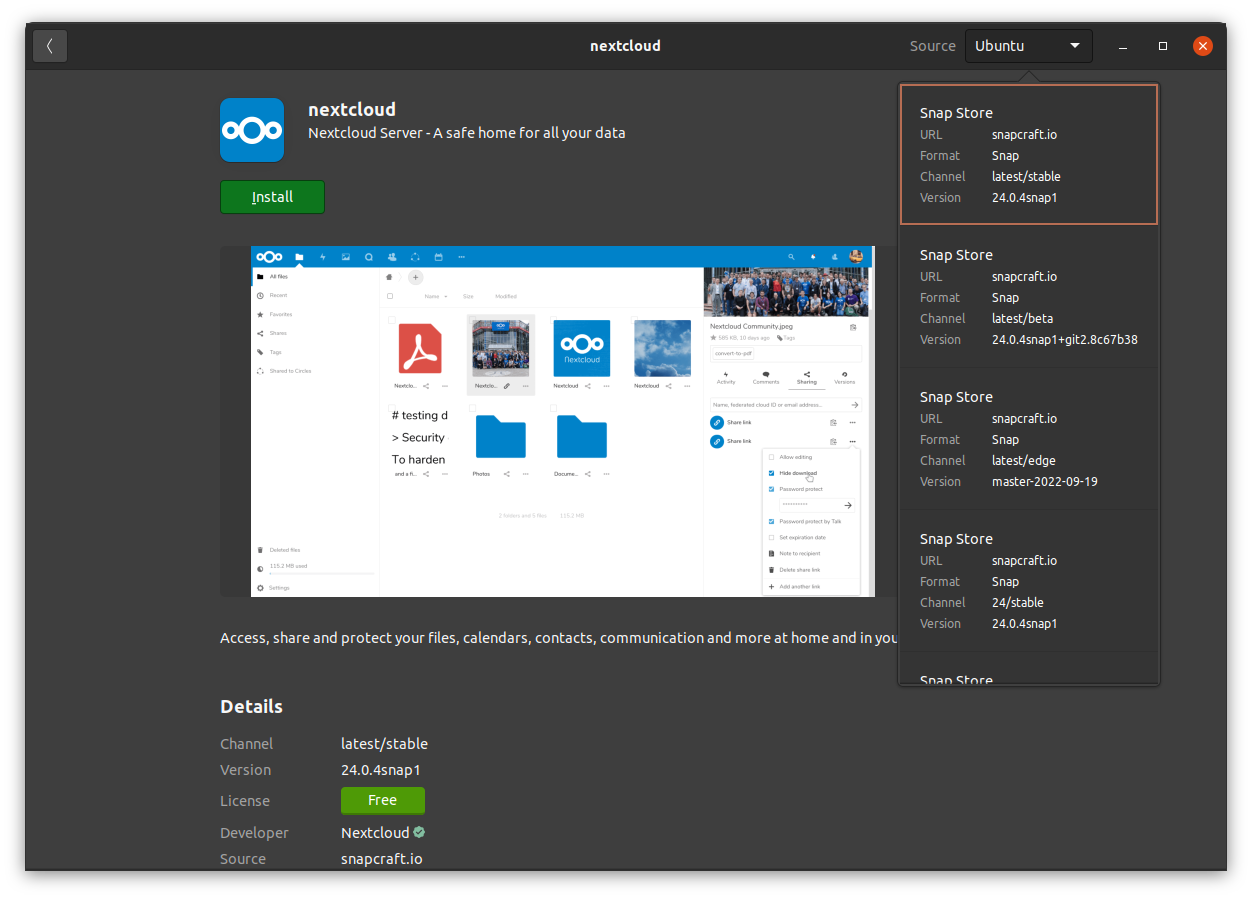
Task: Select the latest/edge Snap Store source
Action: pos(1029,438)
